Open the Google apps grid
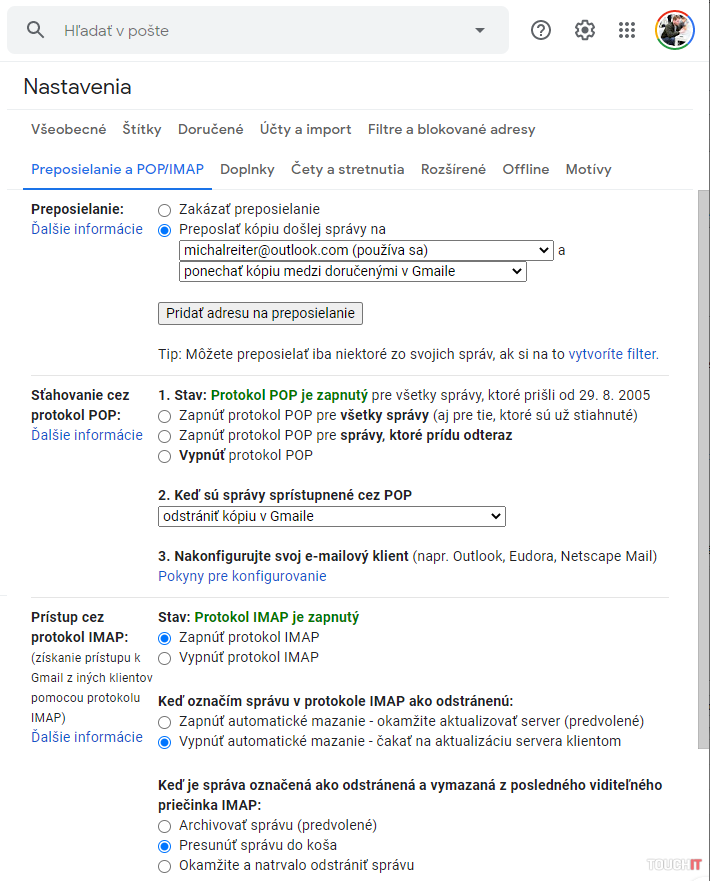The height and width of the screenshot is (881, 713). (x=627, y=30)
